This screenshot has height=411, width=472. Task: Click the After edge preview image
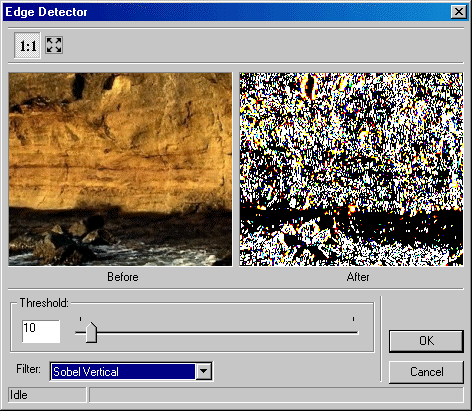[x=351, y=169]
